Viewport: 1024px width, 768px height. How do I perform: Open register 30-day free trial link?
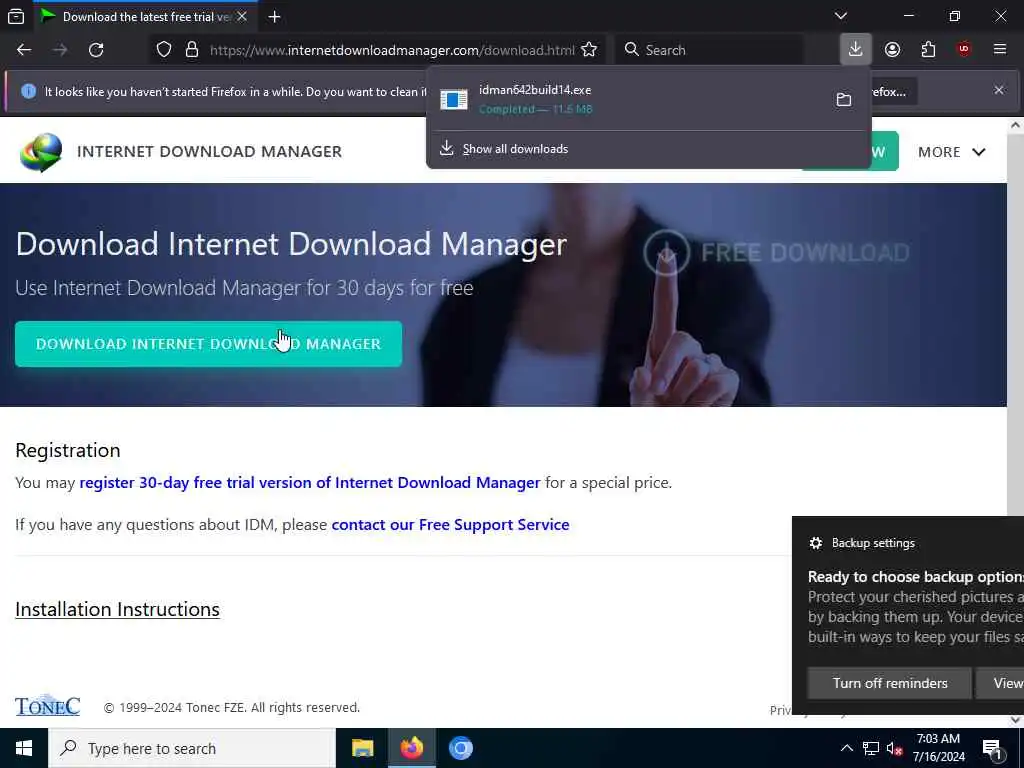point(310,483)
